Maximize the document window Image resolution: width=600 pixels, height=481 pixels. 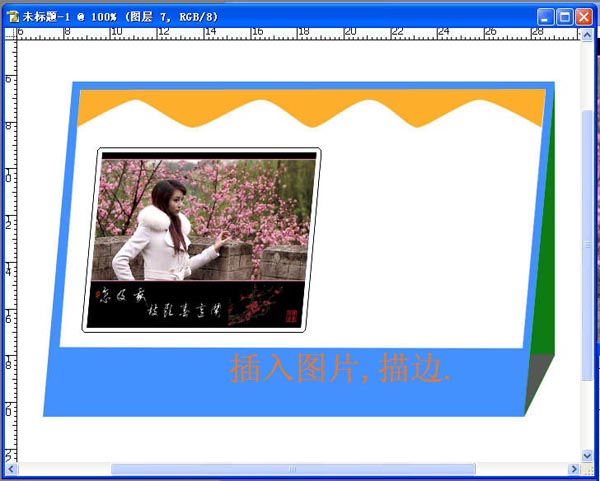[565, 17]
